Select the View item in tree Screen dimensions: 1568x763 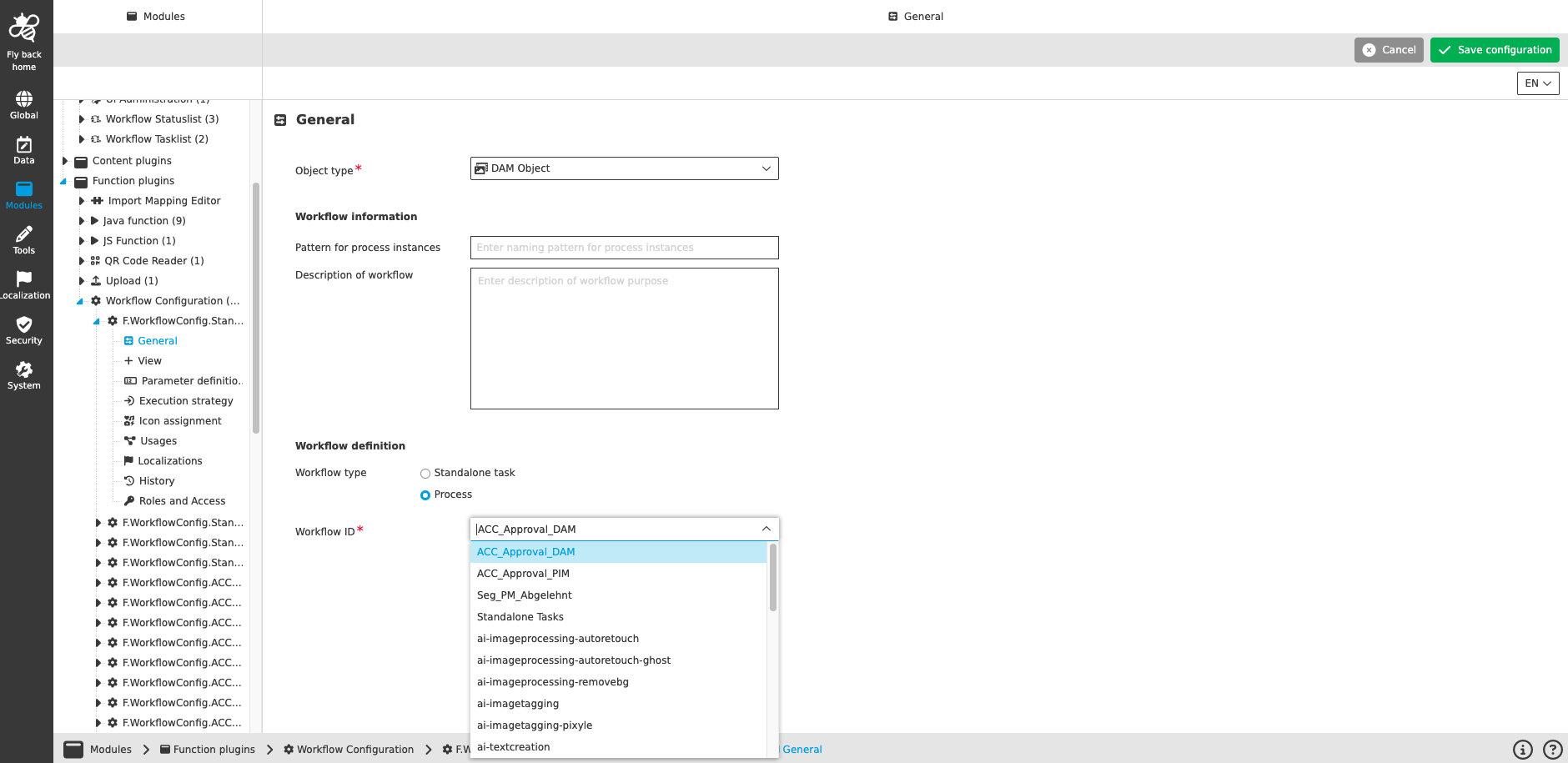(150, 361)
